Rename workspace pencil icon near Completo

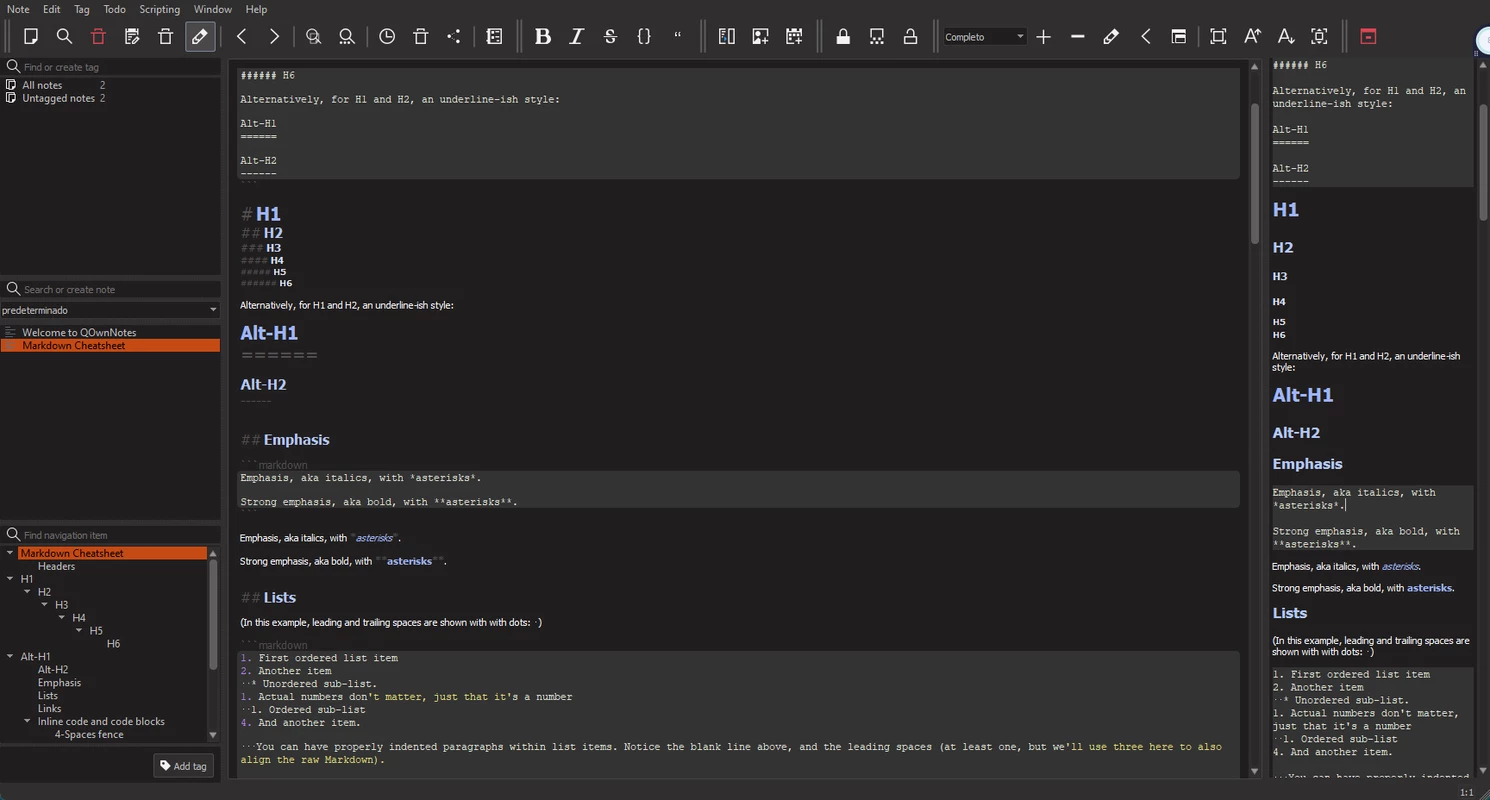(1111, 37)
